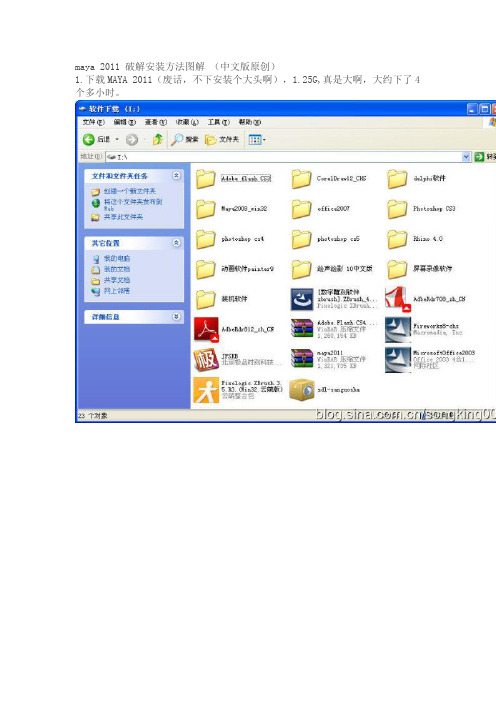This screenshot has width=496, height=702.
Task: Open the 文件(F) menu
Action: (x=93, y=122)
